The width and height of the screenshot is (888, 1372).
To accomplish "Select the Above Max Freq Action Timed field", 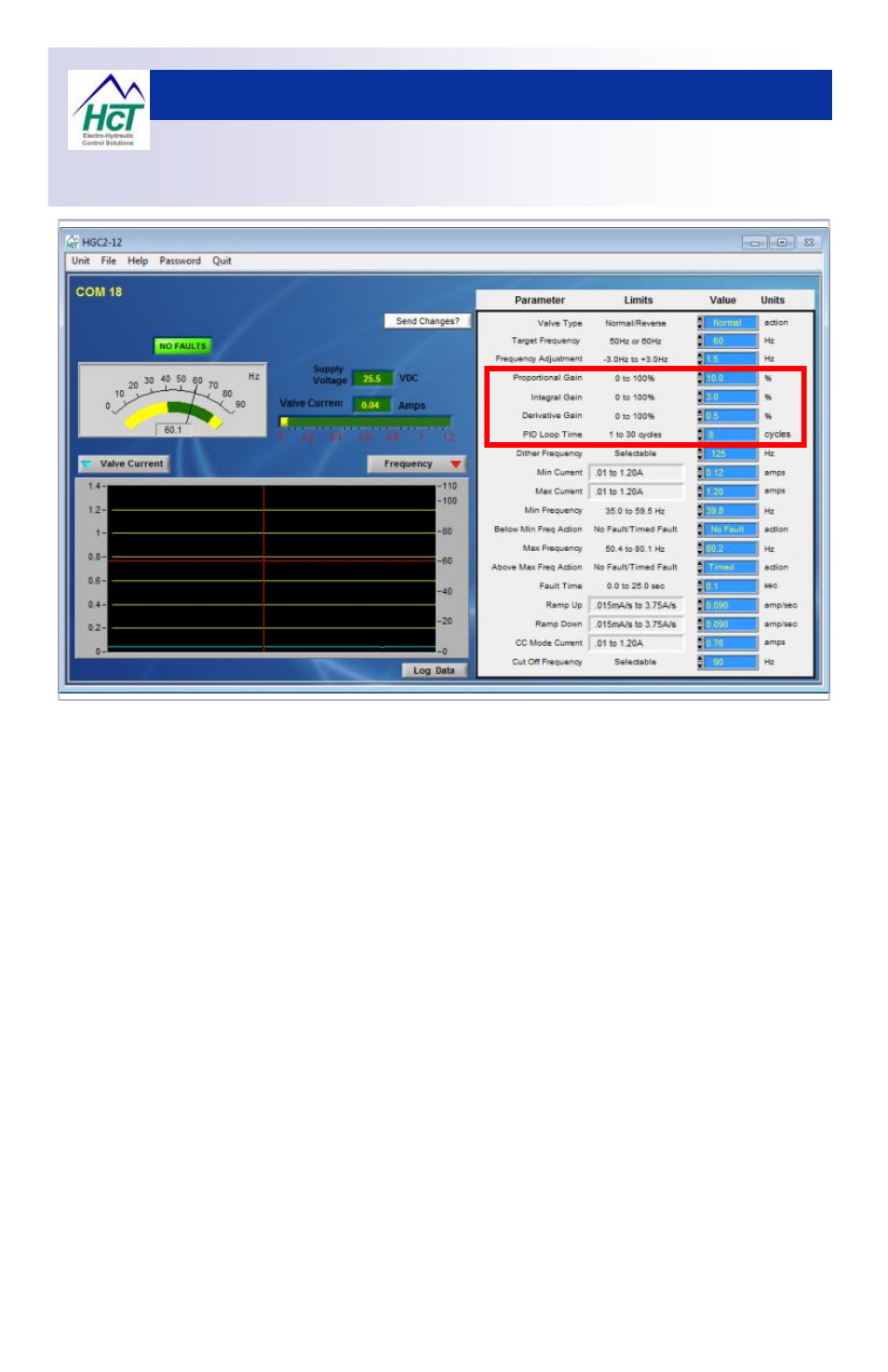I will tap(731, 568).
